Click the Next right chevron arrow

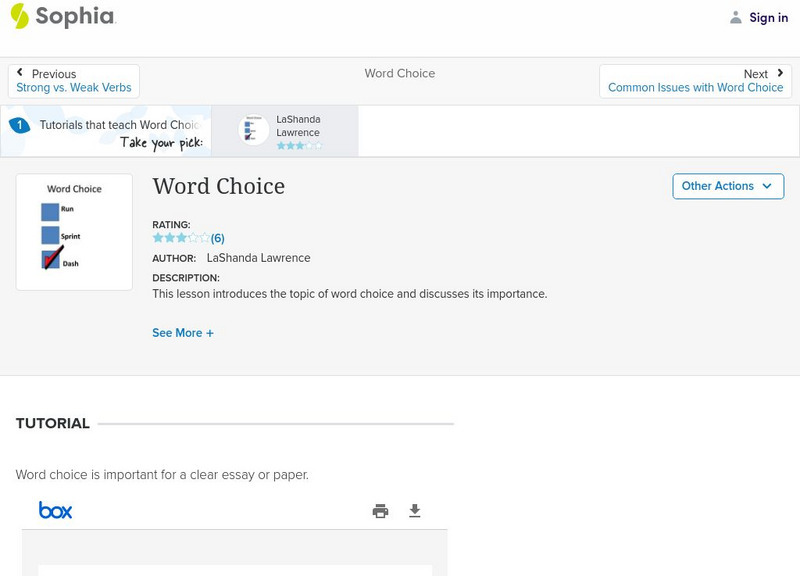[x=780, y=73]
